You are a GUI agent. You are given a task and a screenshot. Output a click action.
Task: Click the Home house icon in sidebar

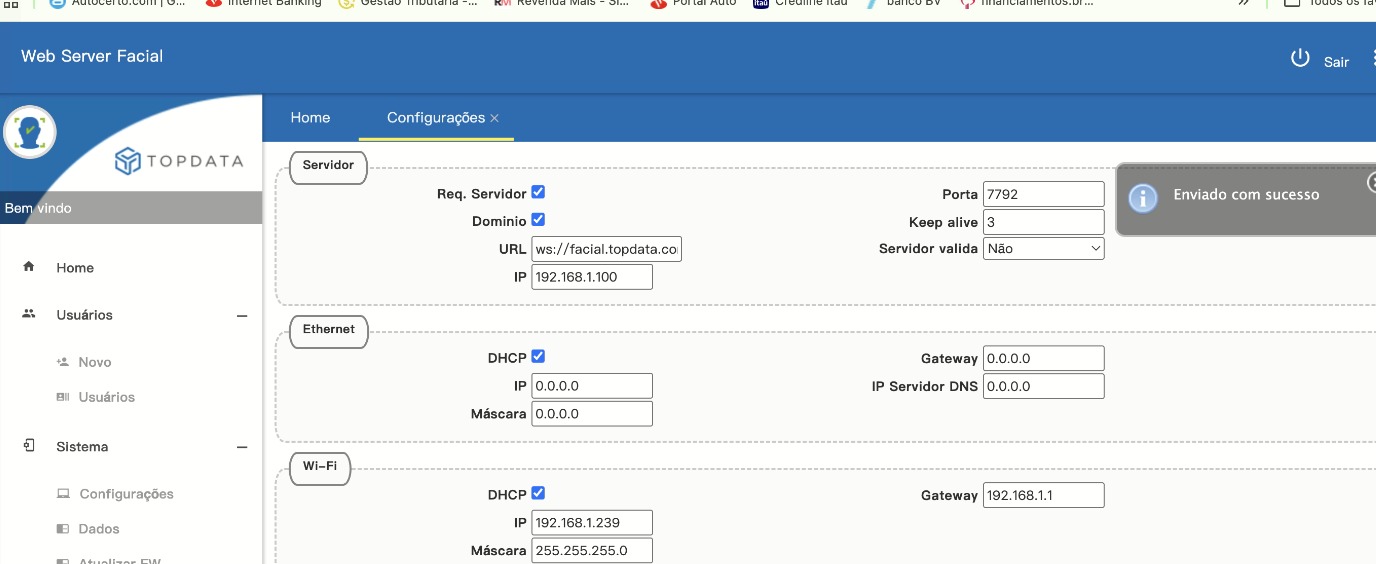point(29,267)
